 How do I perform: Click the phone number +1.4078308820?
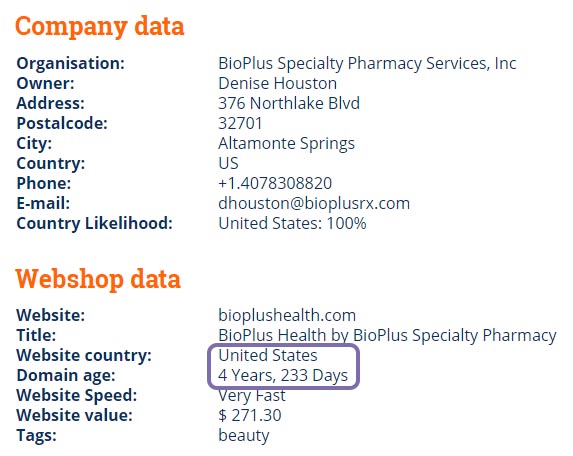(275, 183)
